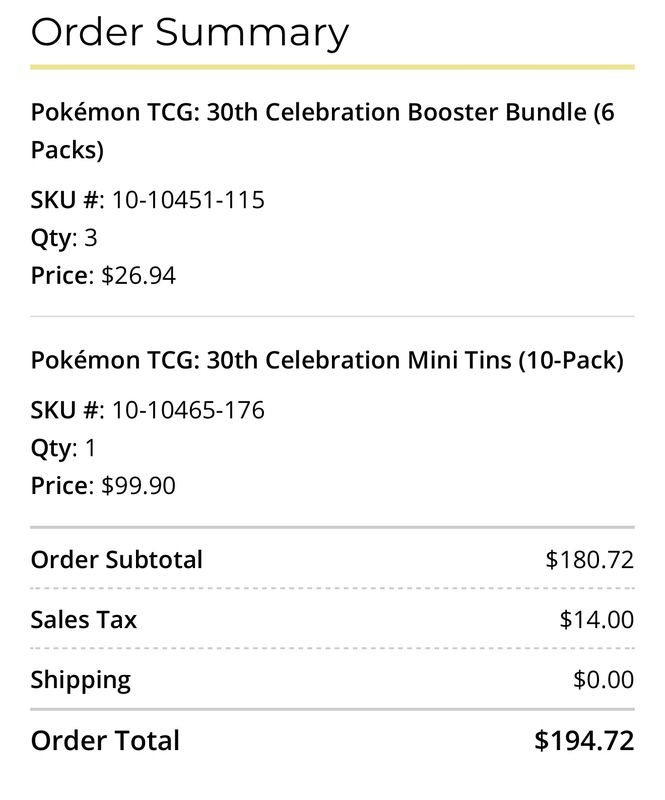665x800 pixels.
Task: Click the $14.00 sales tax amount
Action: pos(597,620)
